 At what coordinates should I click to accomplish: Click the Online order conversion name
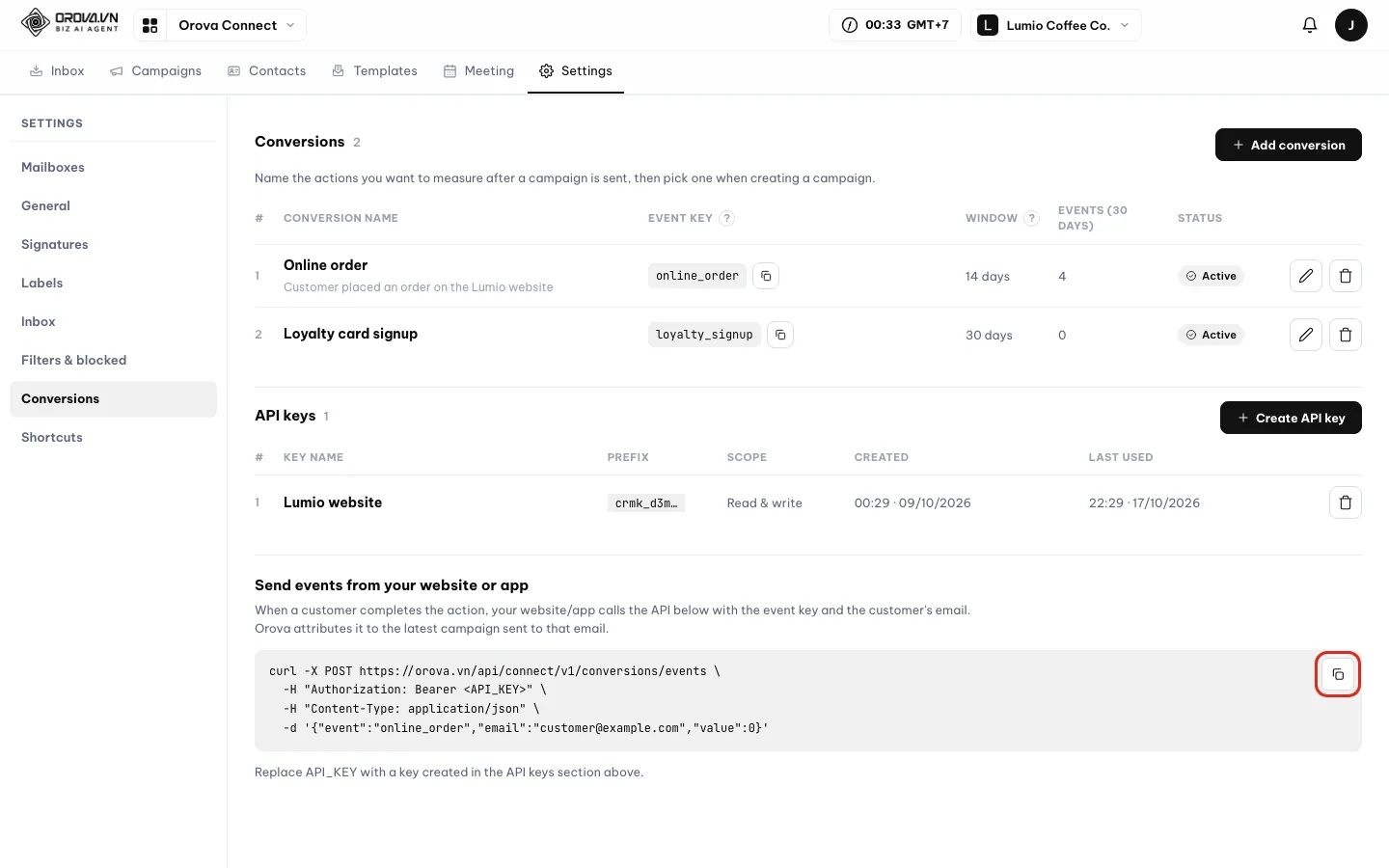coord(325,265)
